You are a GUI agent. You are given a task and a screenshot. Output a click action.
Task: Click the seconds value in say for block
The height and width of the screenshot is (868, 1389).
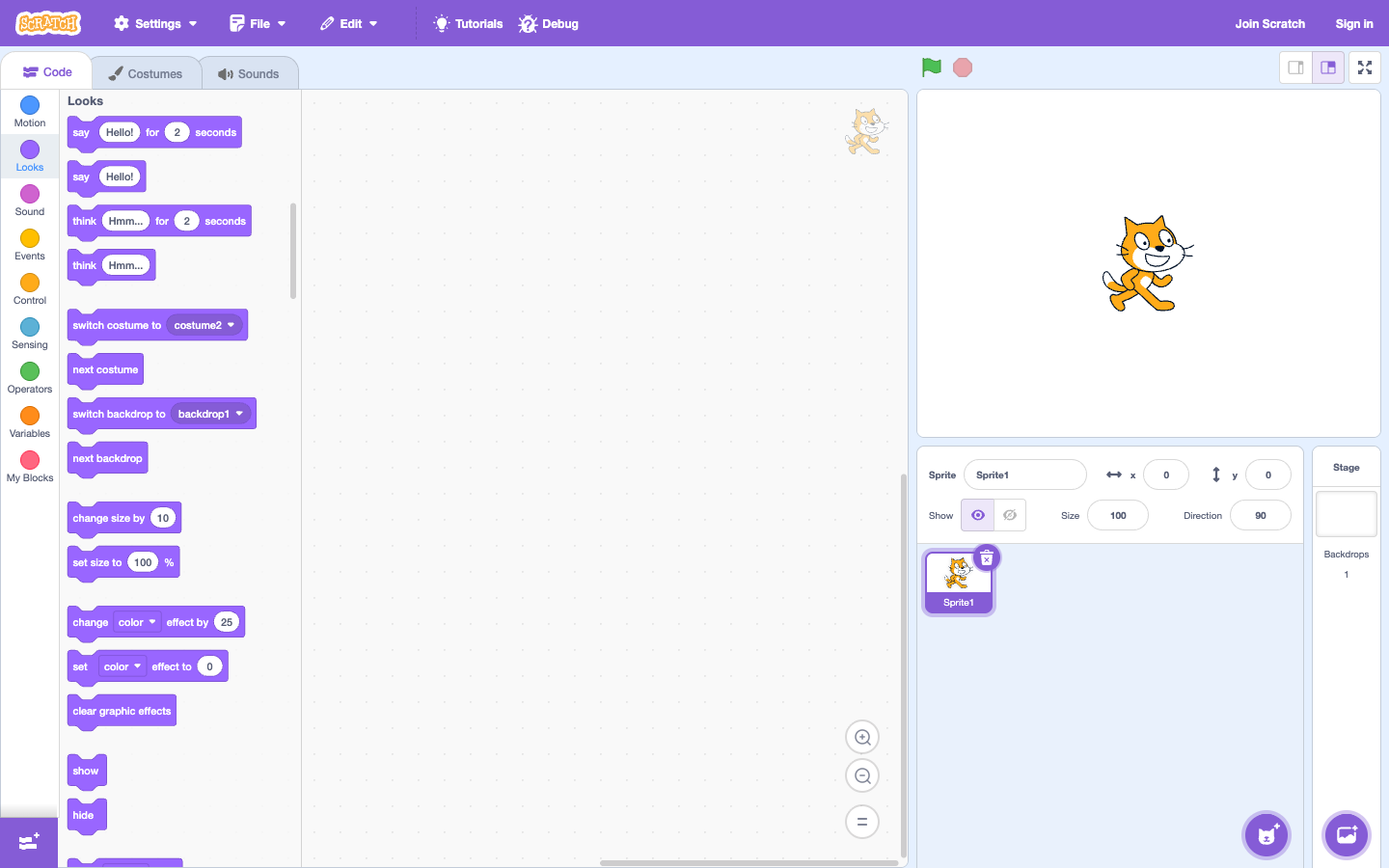click(x=177, y=132)
